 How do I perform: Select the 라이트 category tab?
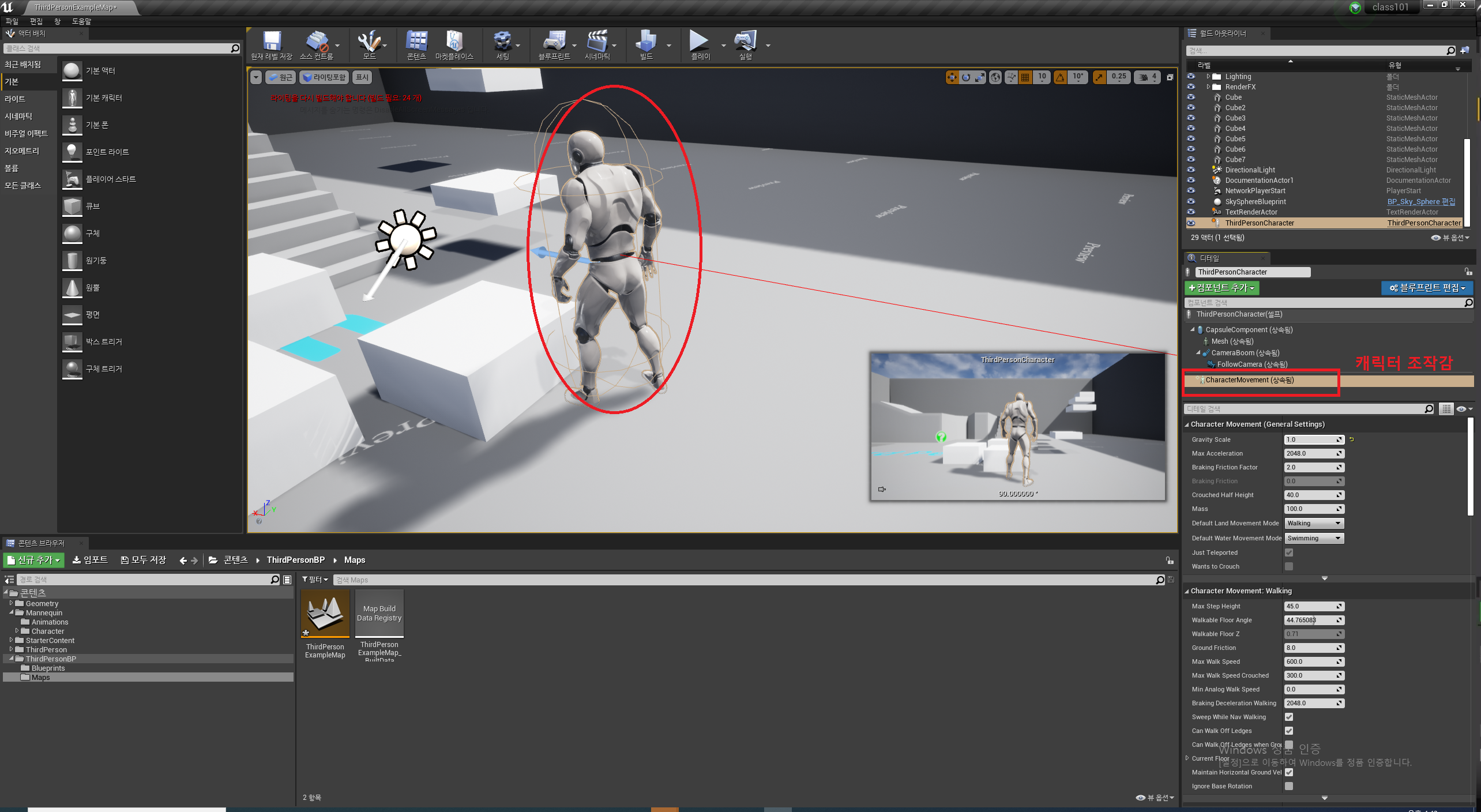coord(15,99)
